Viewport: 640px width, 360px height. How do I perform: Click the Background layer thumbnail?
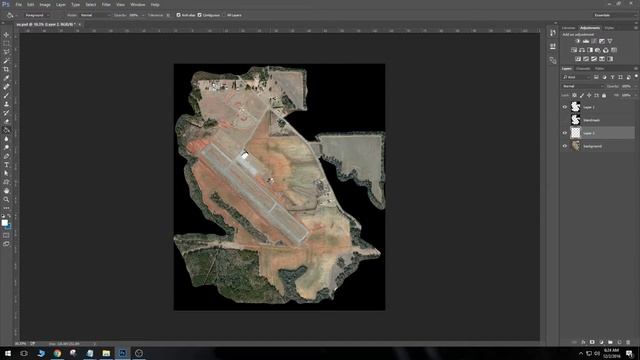[576, 146]
